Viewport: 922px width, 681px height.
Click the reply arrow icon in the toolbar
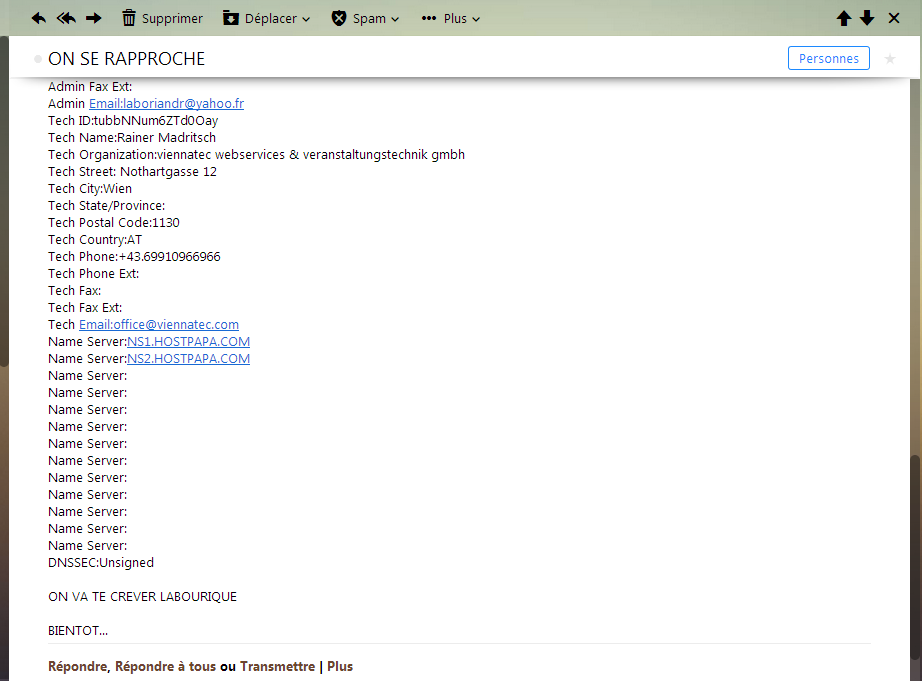39,18
